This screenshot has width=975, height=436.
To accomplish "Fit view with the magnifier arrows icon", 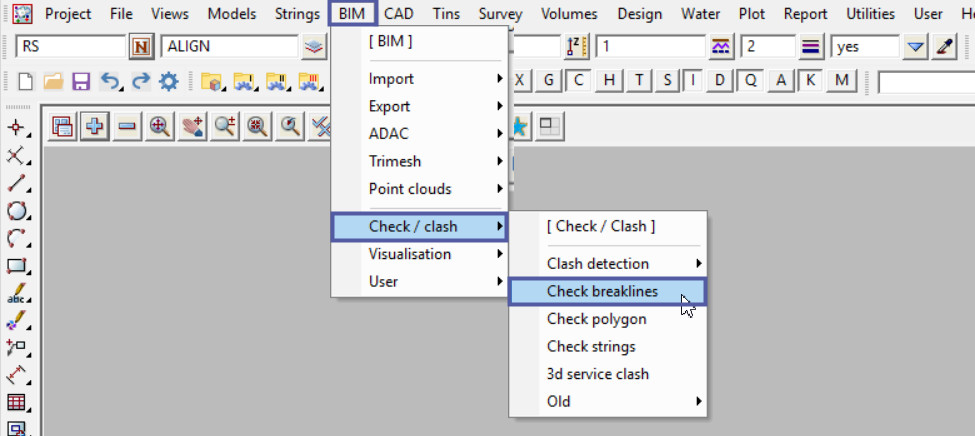I will pos(160,126).
